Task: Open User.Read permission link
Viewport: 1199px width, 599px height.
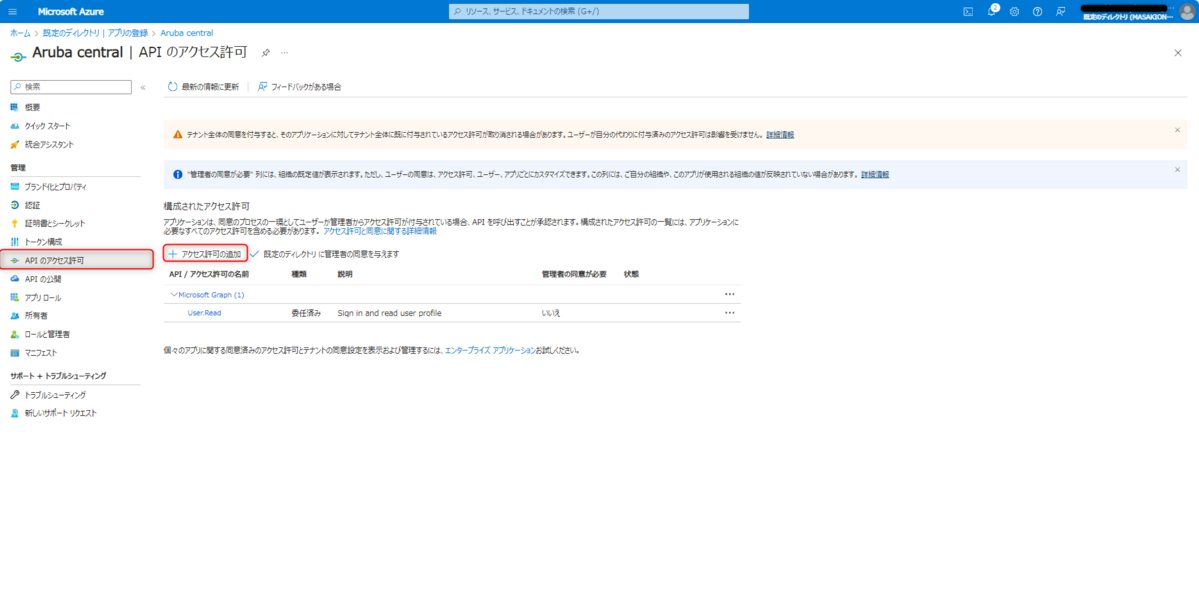Action: point(204,313)
